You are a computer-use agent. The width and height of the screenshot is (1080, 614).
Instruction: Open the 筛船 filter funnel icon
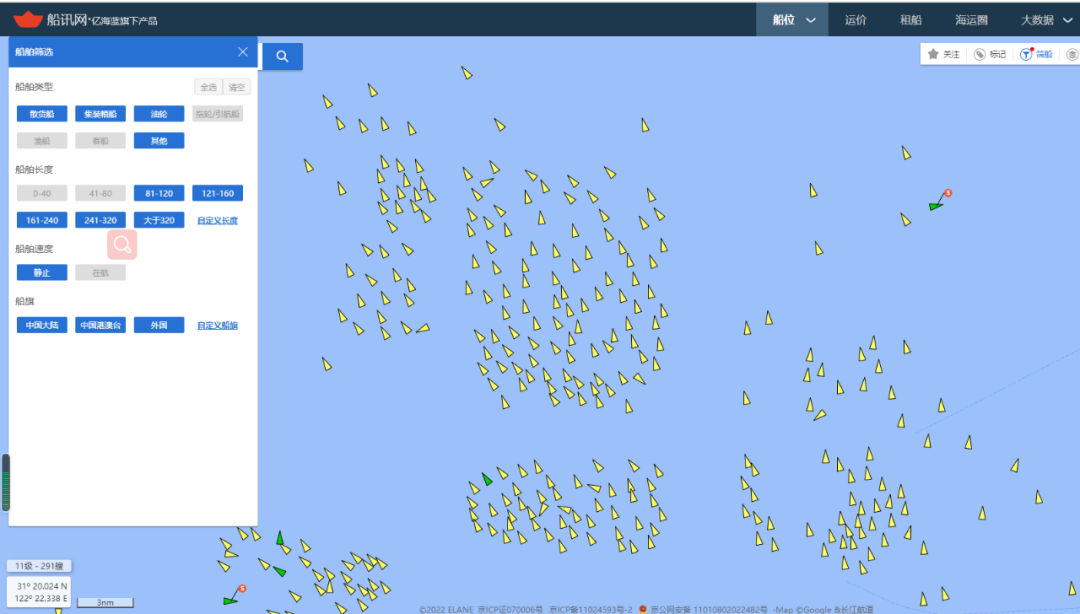click(1026, 54)
